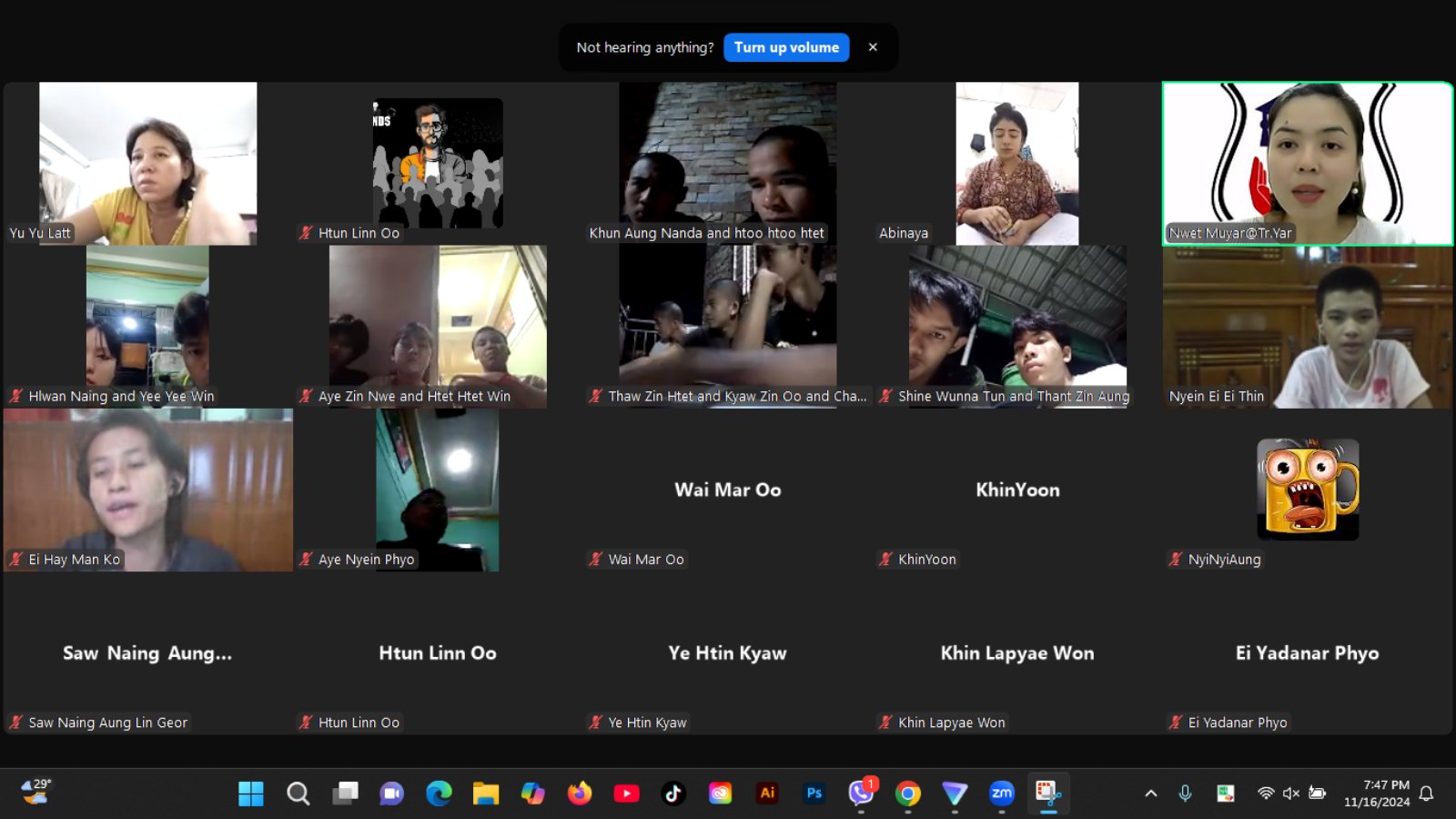The height and width of the screenshot is (819, 1456).
Task: Open Task View on the taskbar
Action: click(x=345, y=794)
